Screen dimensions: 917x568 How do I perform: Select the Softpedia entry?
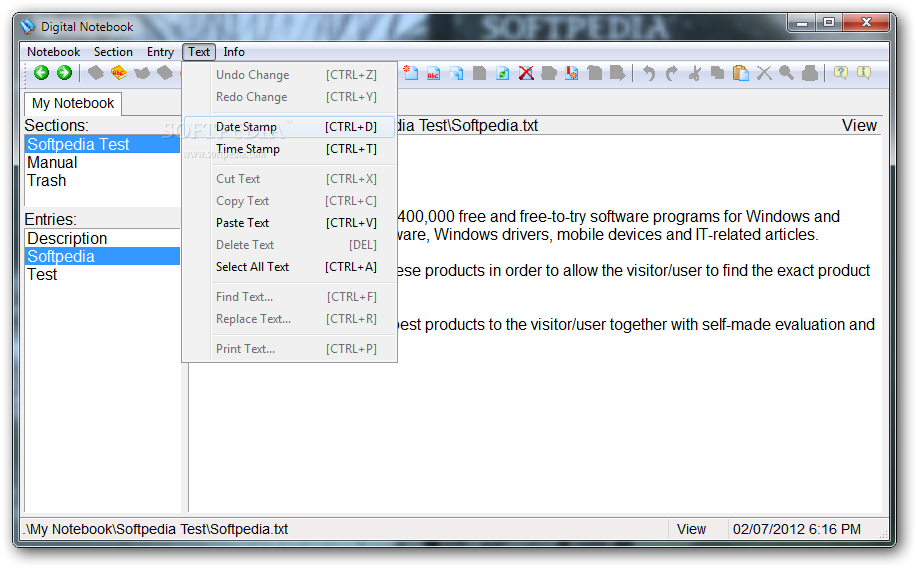(x=102, y=257)
